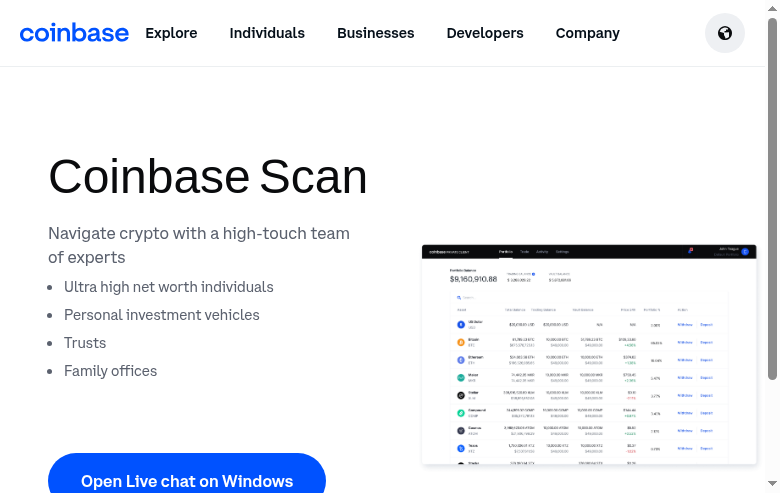Open the Businesses menu
This screenshot has width=780, height=493.
(376, 33)
